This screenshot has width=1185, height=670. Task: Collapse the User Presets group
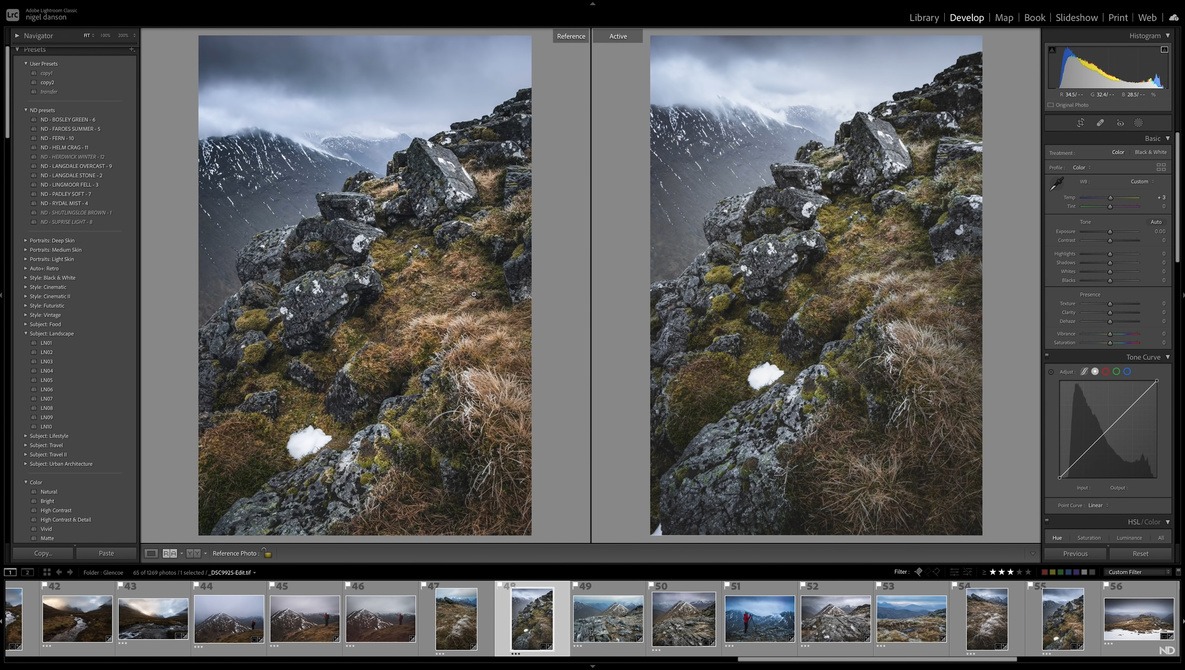tap(26, 63)
